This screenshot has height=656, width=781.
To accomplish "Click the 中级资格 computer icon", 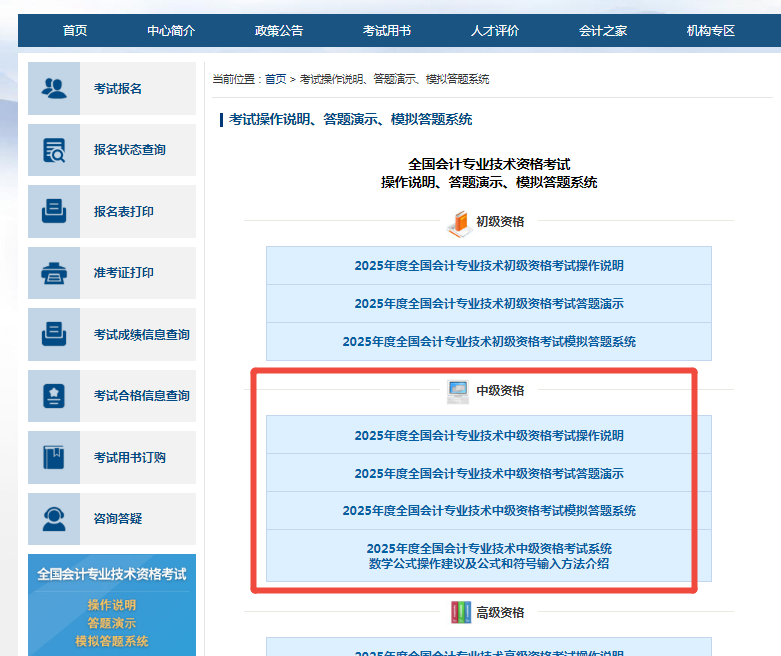I will 458,391.
